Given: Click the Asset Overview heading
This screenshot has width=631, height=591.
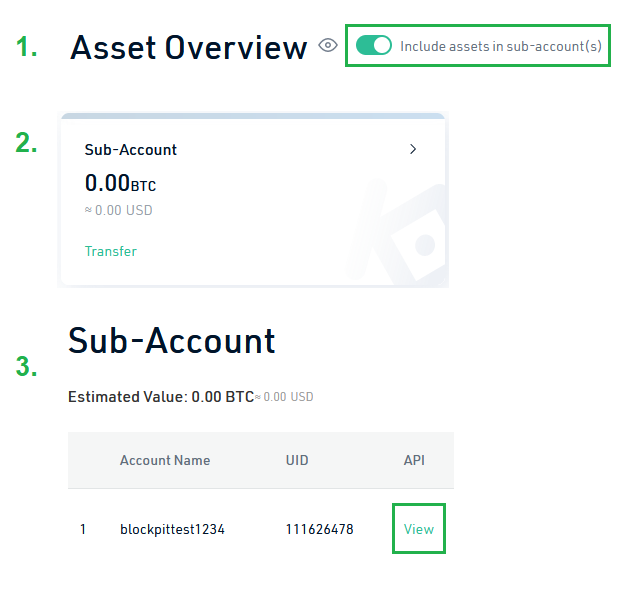Looking at the screenshot, I should point(189,48).
